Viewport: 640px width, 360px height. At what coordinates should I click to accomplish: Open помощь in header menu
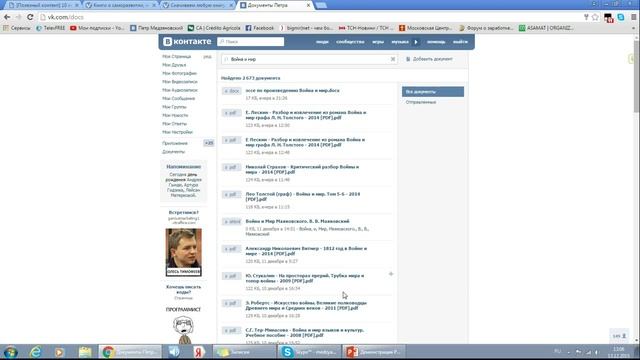coord(436,42)
